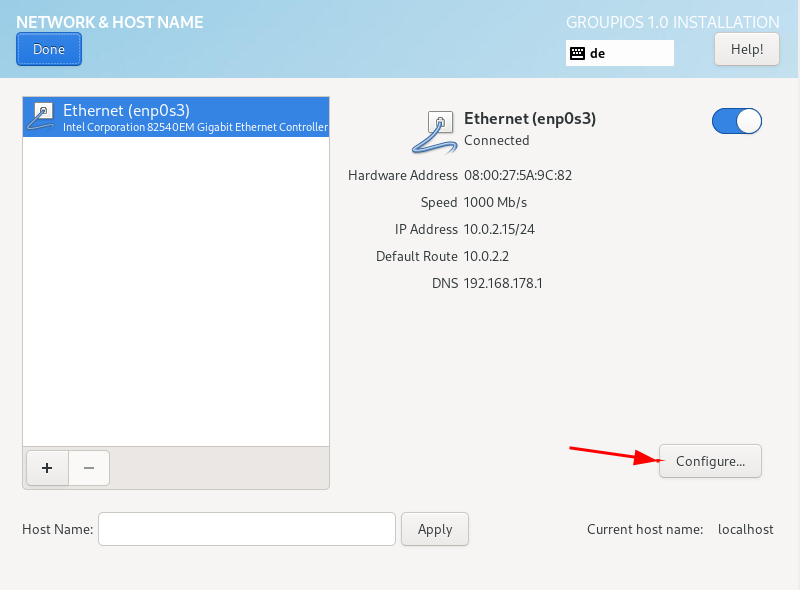Turn off the Ethernet (enp0s3) connection switch
The image size is (800, 590).
(x=736, y=121)
